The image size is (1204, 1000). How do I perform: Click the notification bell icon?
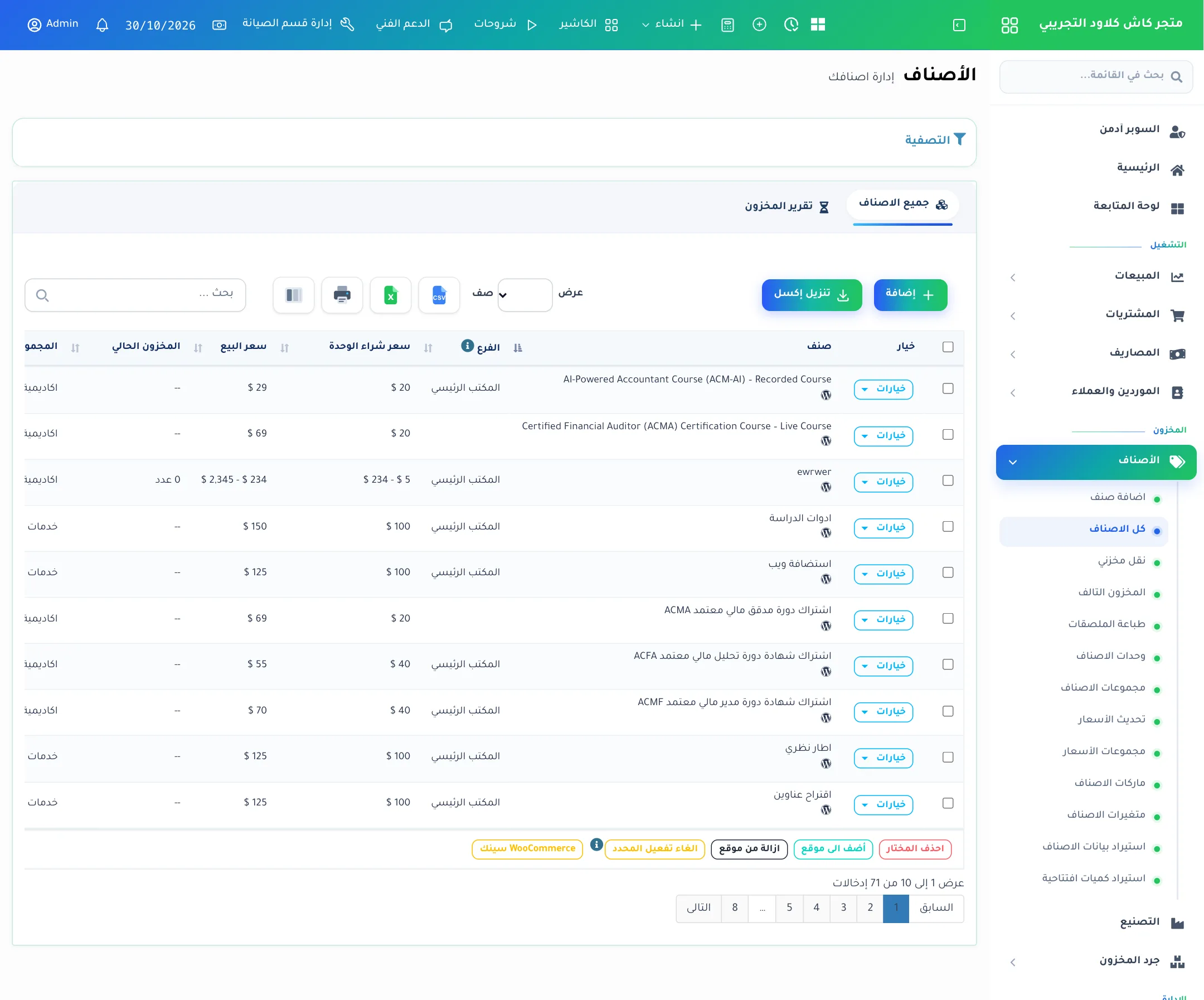click(102, 25)
